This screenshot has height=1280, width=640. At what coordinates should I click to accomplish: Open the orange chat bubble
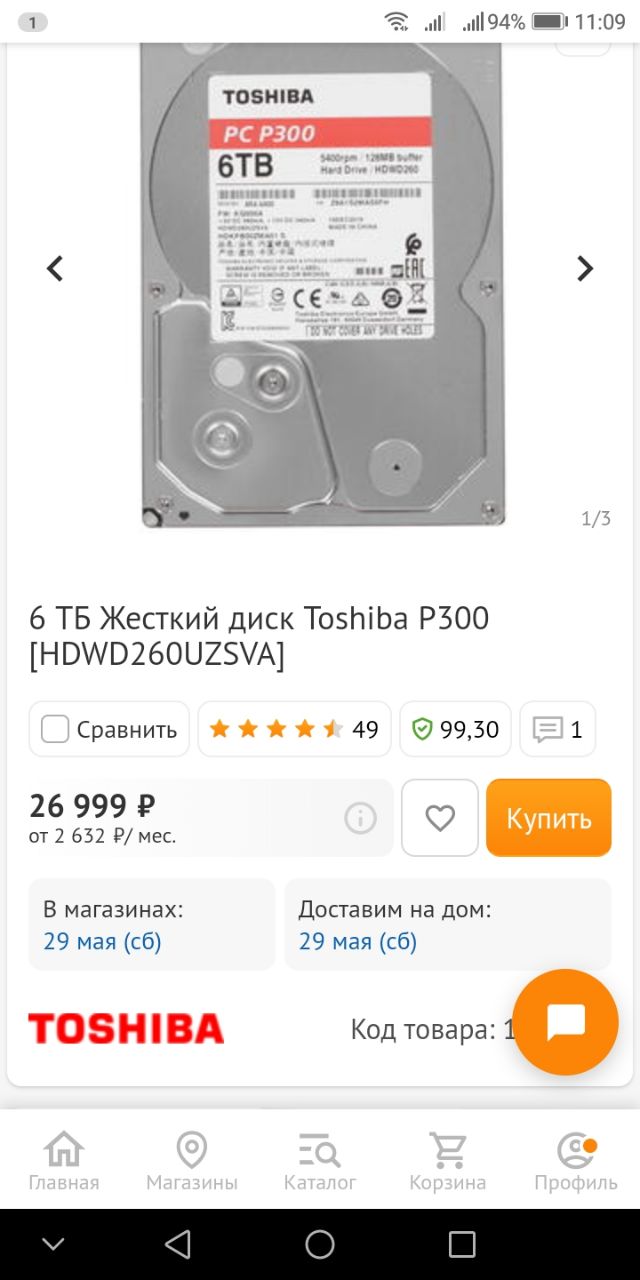[x=566, y=1022]
